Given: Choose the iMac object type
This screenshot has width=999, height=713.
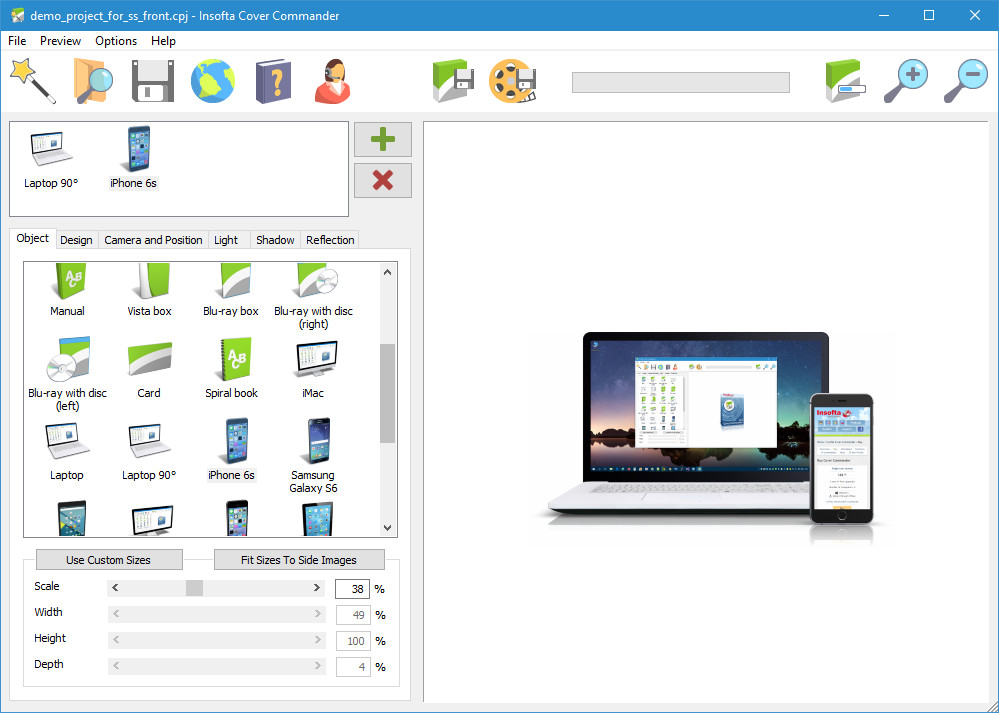Looking at the screenshot, I should click(313, 370).
